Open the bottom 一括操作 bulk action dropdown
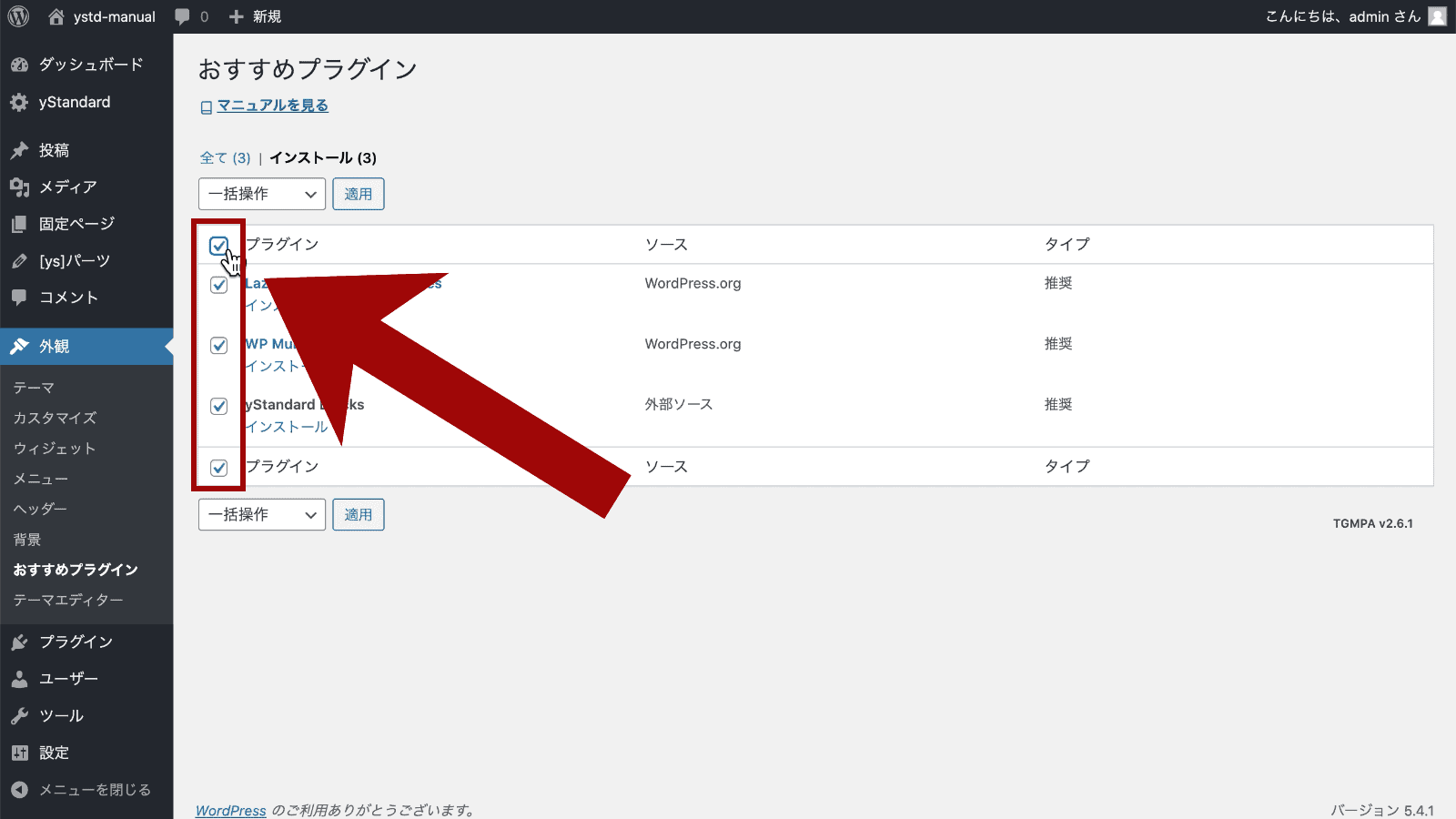 point(262,514)
